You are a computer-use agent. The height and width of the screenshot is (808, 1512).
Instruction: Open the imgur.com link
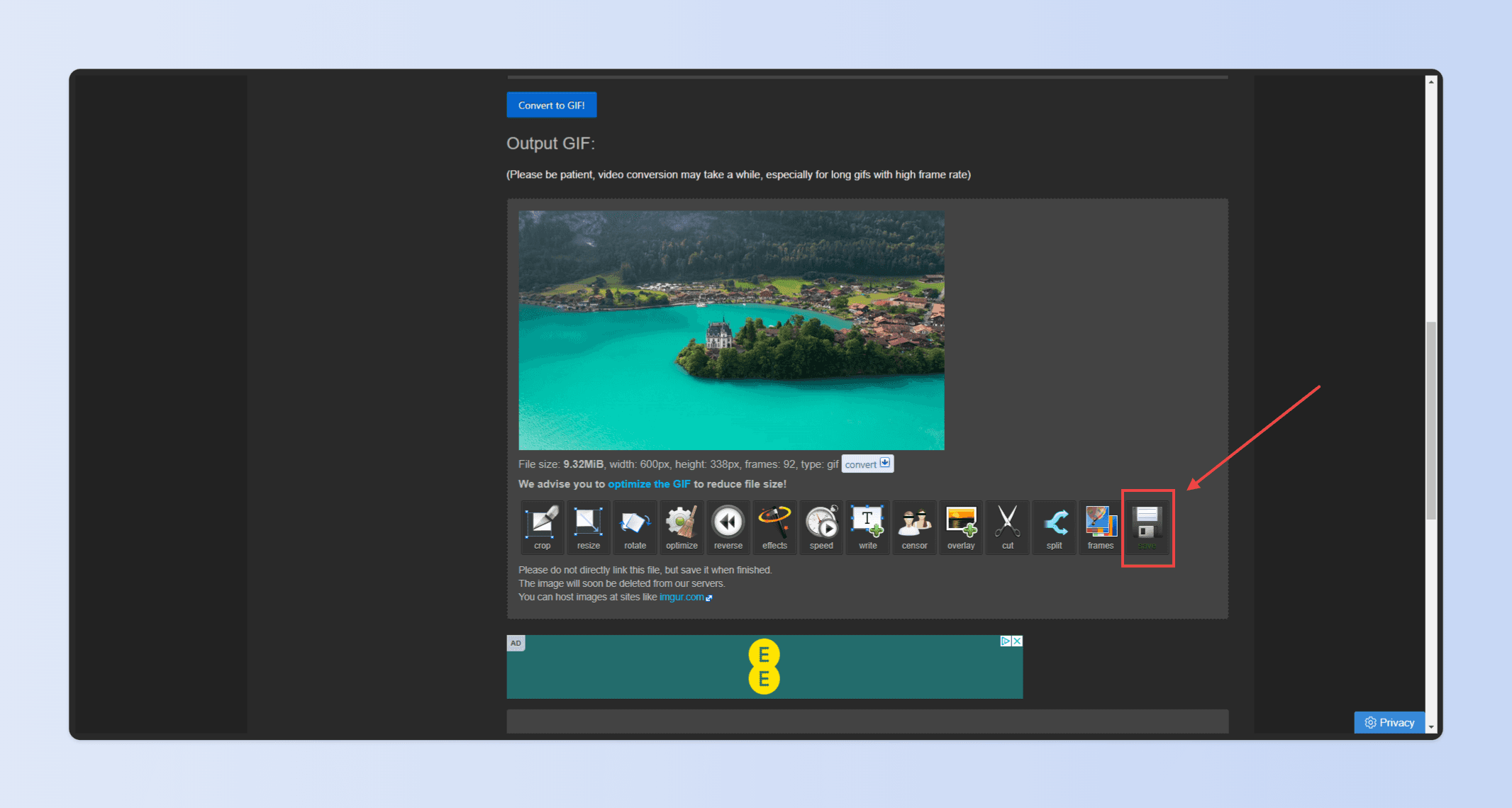[x=682, y=597]
